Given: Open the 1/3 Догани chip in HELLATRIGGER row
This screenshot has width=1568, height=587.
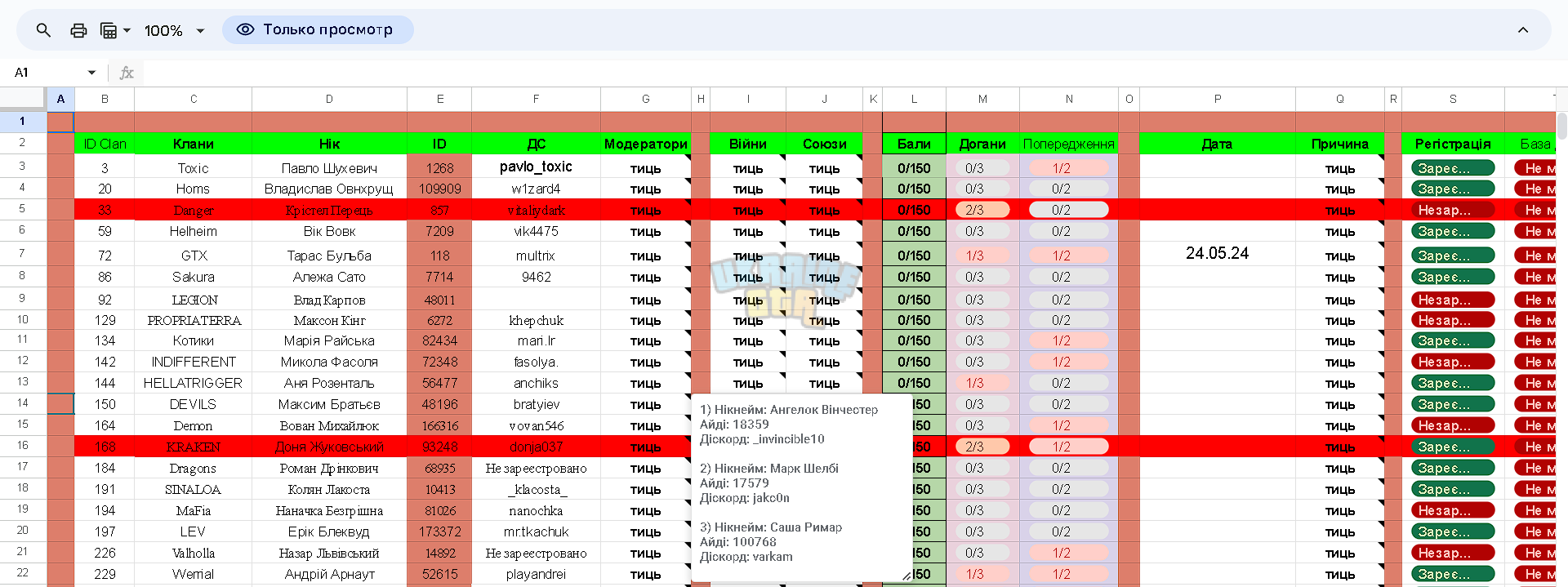Looking at the screenshot, I should tap(982, 383).
